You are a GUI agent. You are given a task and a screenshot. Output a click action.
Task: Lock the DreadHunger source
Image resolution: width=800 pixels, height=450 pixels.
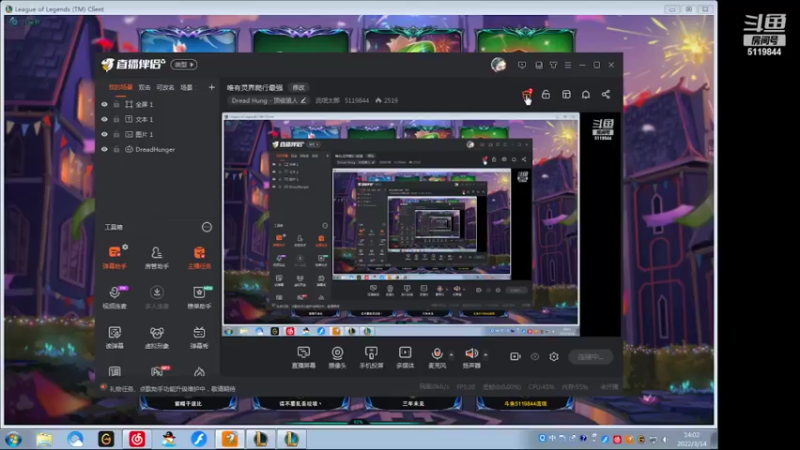pos(116,149)
